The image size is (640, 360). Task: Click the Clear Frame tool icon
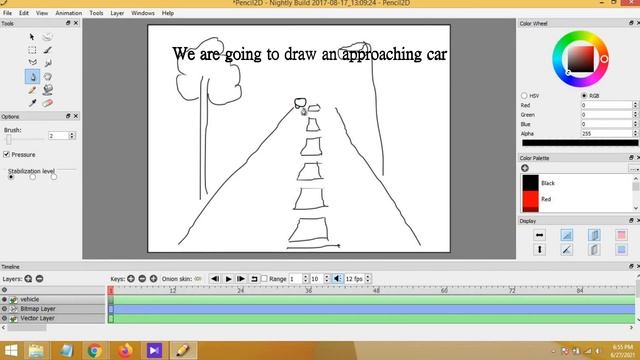coord(48,37)
